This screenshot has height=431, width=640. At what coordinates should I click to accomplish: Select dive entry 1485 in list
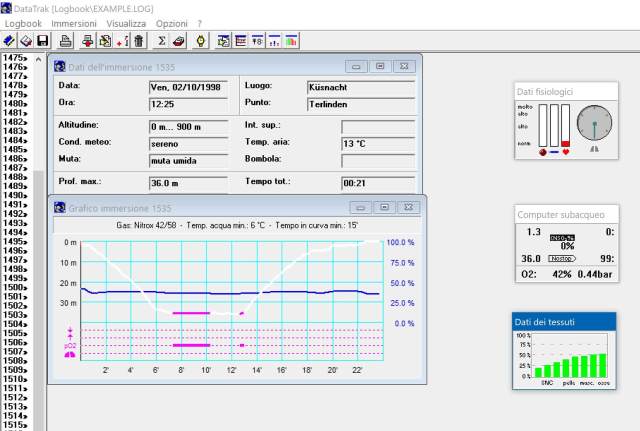(14, 150)
